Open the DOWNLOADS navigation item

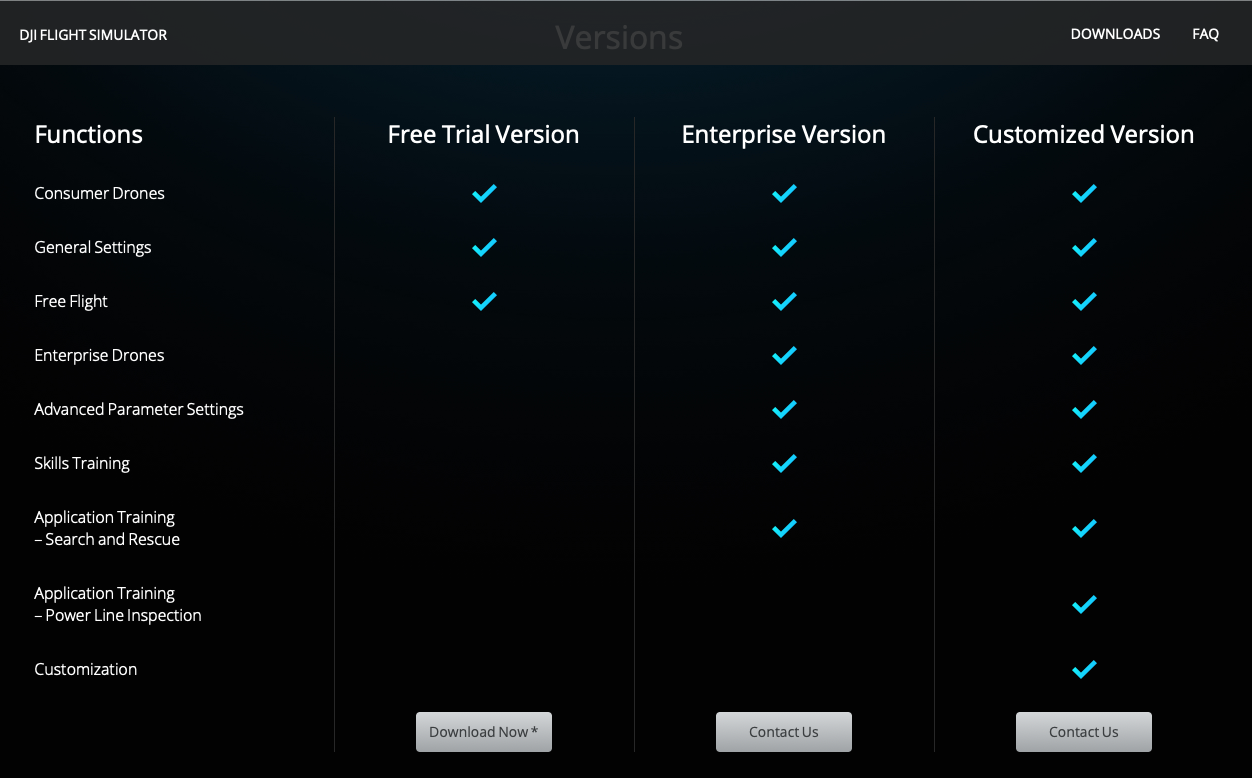click(1115, 34)
